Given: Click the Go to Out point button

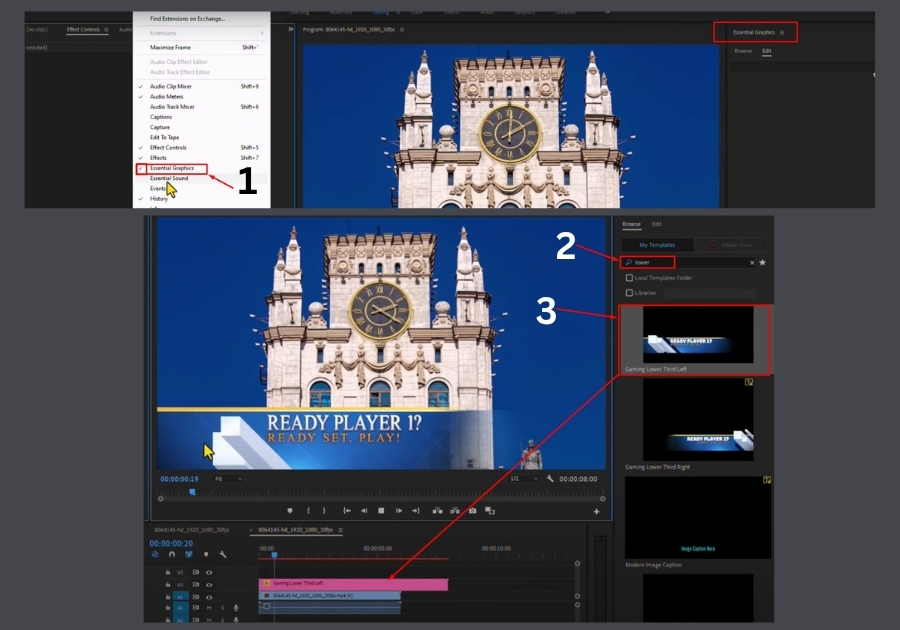Looking at the screenshot, I should click(416, 511).
